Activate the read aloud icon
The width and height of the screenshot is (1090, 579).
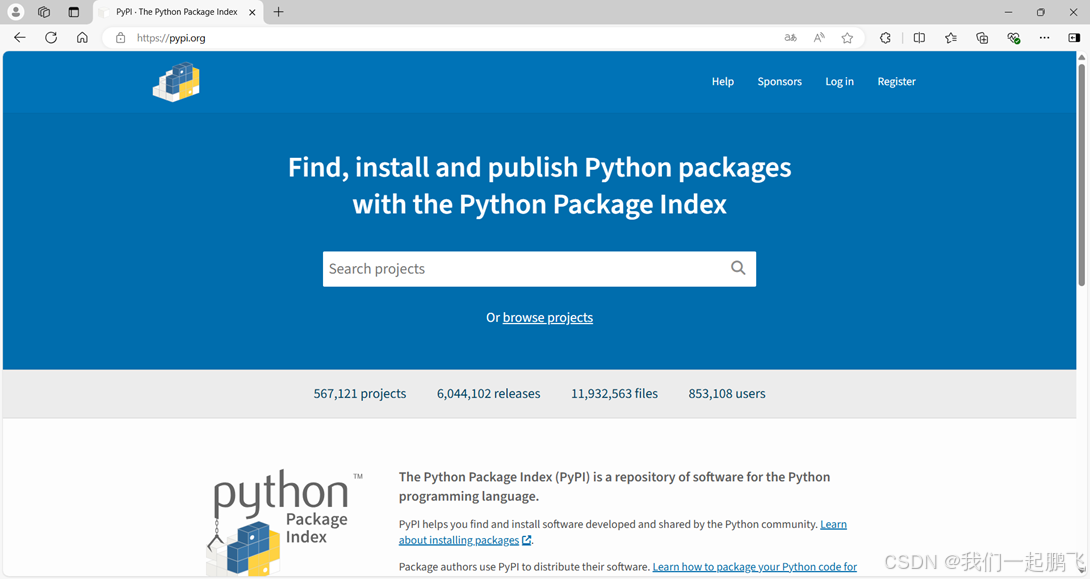(819, 38)
